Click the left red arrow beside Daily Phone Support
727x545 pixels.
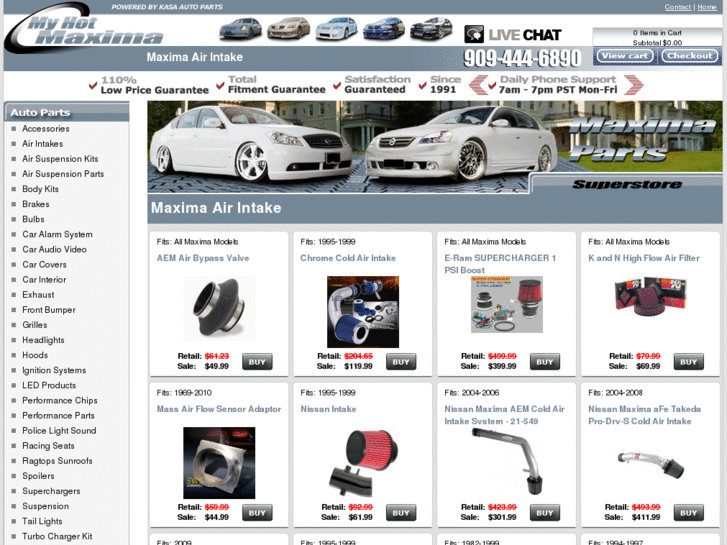pos(478,85)
